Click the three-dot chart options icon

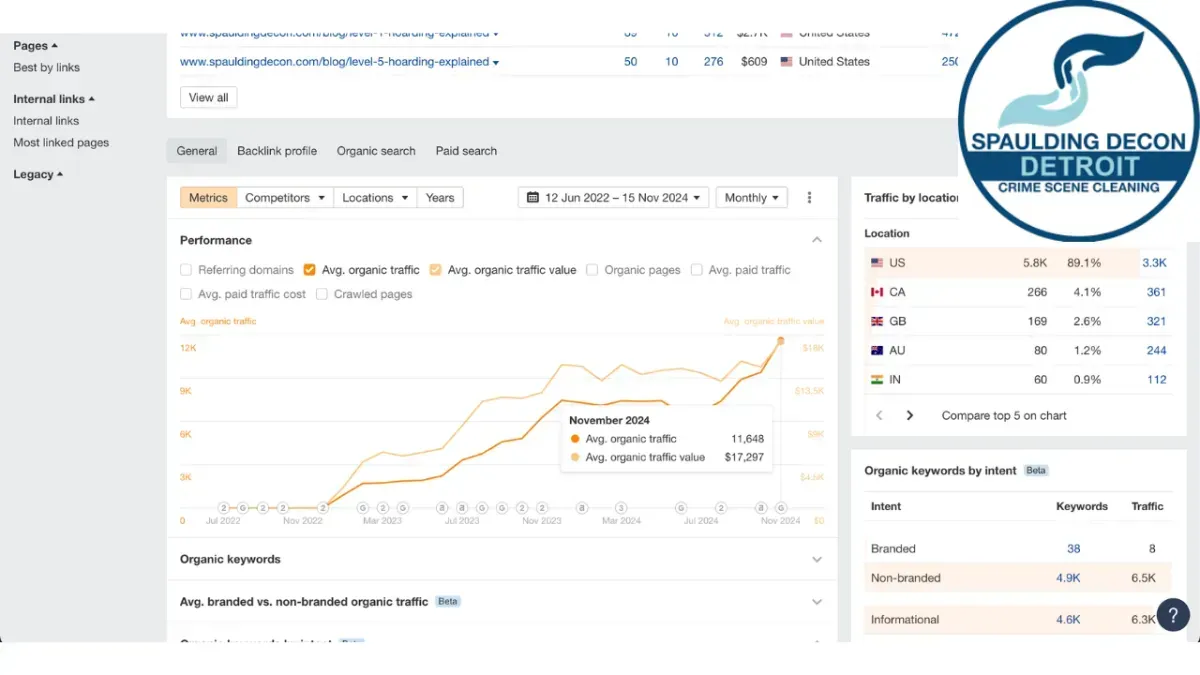[x=809, y=198]
